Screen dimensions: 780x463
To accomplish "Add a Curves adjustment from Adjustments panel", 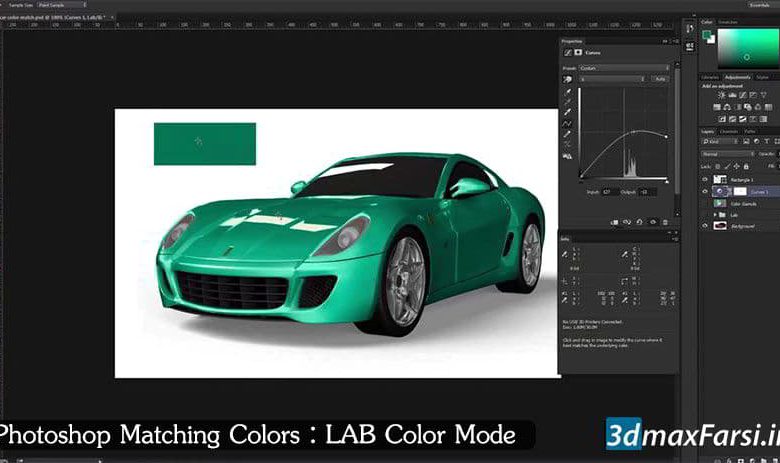I will pos(743,95).
